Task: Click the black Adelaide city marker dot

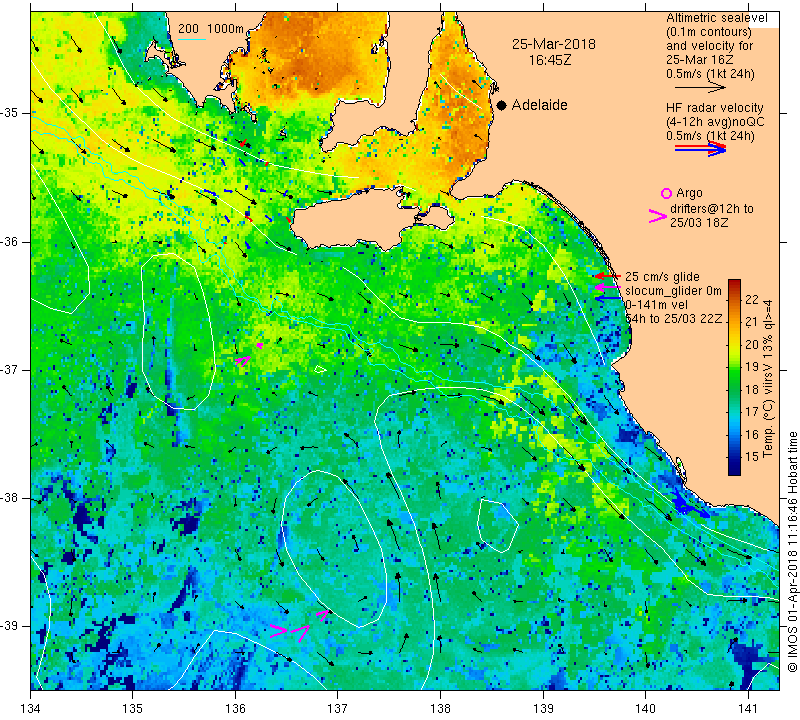Action: pyautogui.click(x=502, y=105)
